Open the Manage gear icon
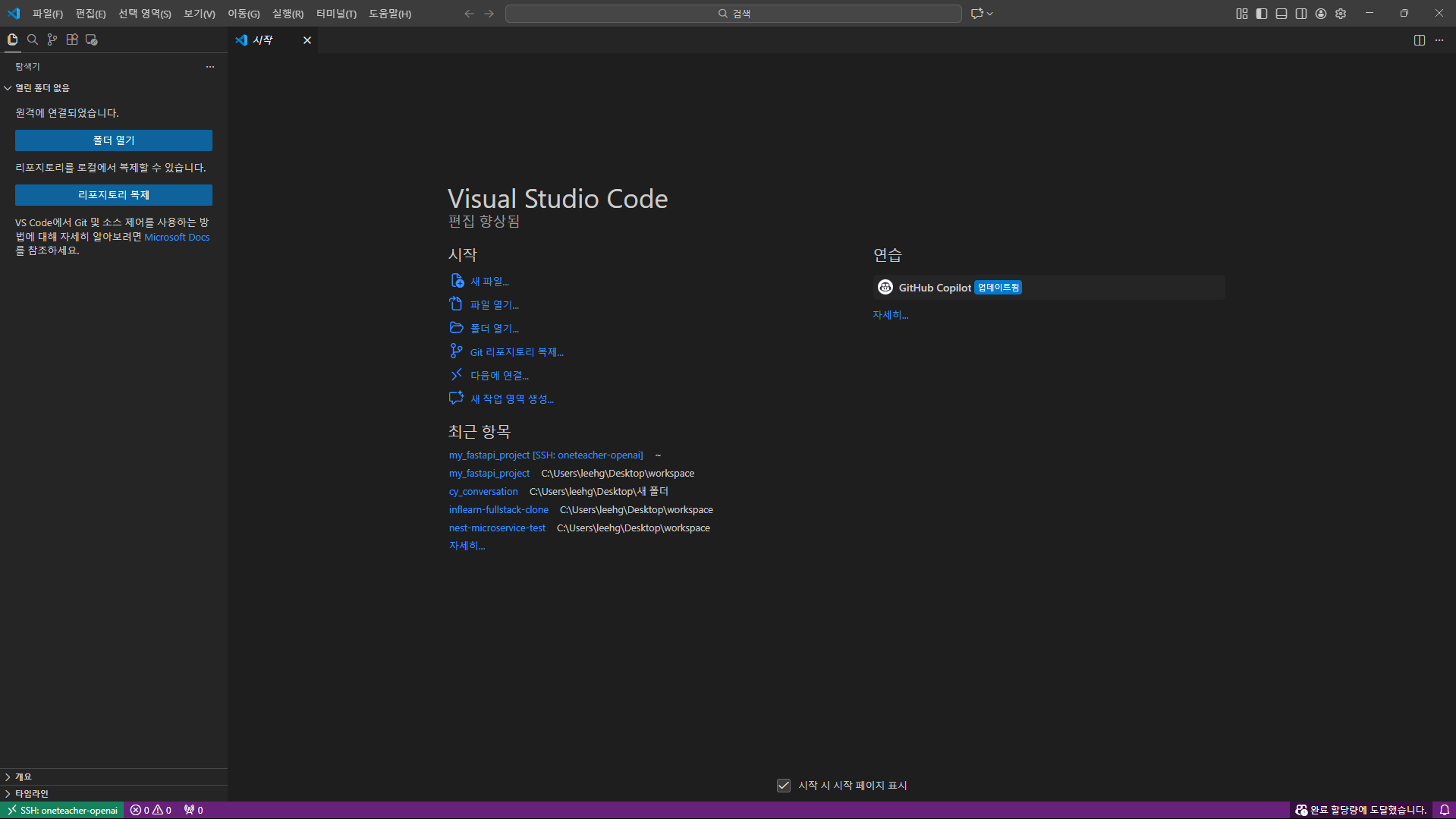 click(x=1341, y=14)
